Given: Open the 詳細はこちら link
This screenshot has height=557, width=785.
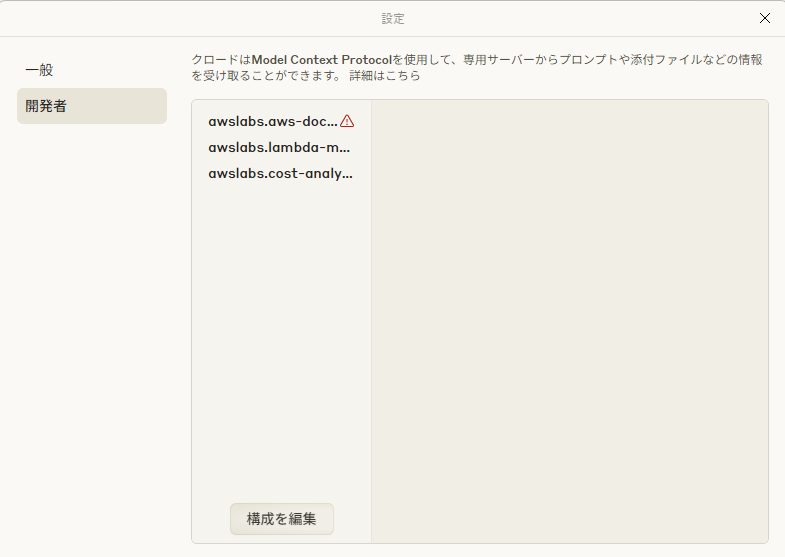Looking at the screenshot, I should pos(385,76).
